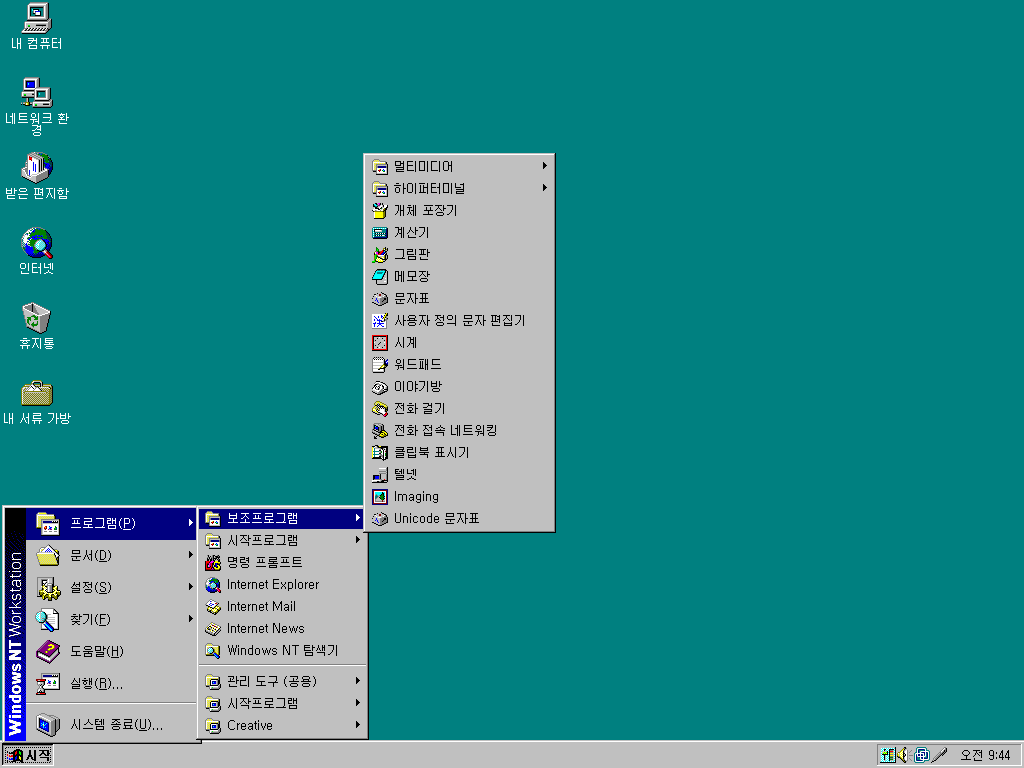Click the 개체 포장기 icon in the menu
This screenshot has height=768, width=1024.
tap(379, 210)
